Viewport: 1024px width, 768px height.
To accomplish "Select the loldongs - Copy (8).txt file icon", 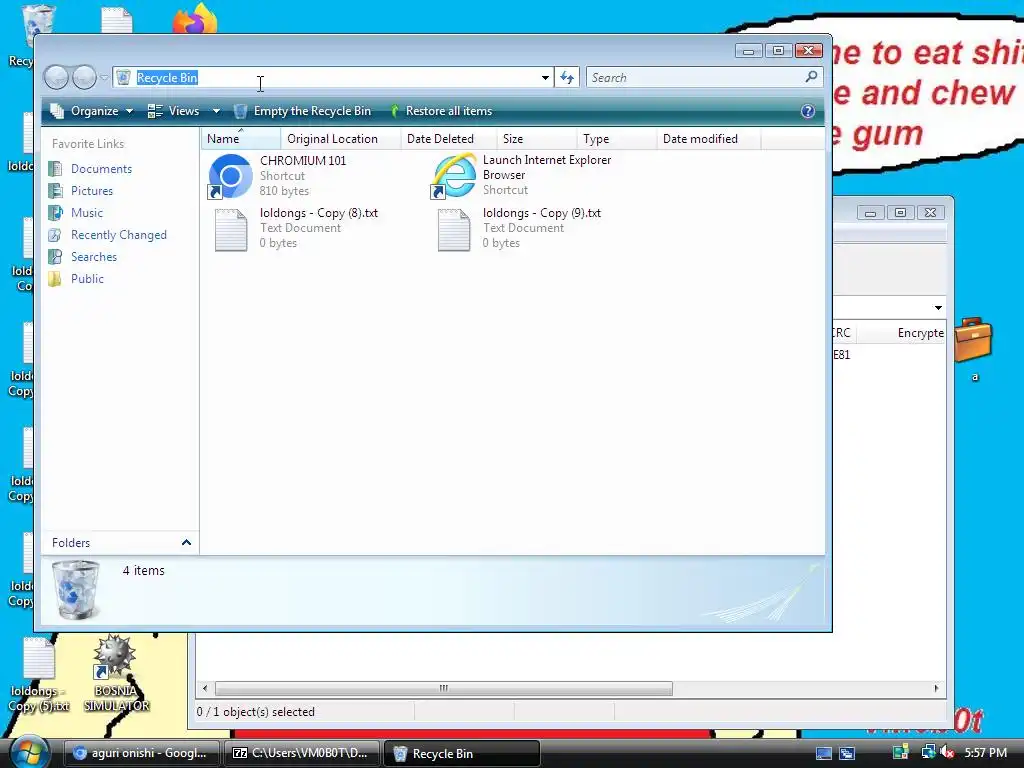I will click(x=231, y=230).
